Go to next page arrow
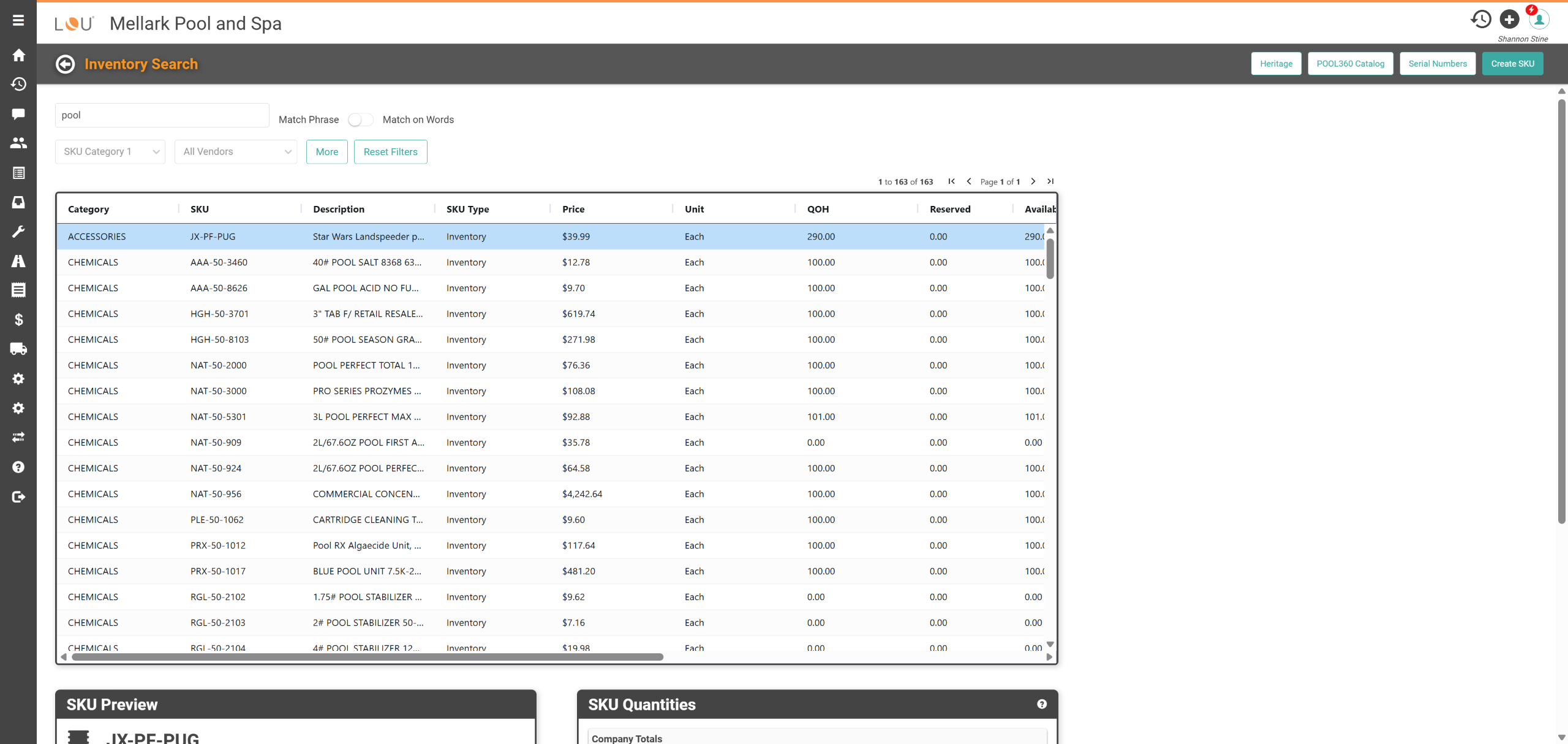This screenshot has height=744, width=1568. click(x=1033, y=181)
